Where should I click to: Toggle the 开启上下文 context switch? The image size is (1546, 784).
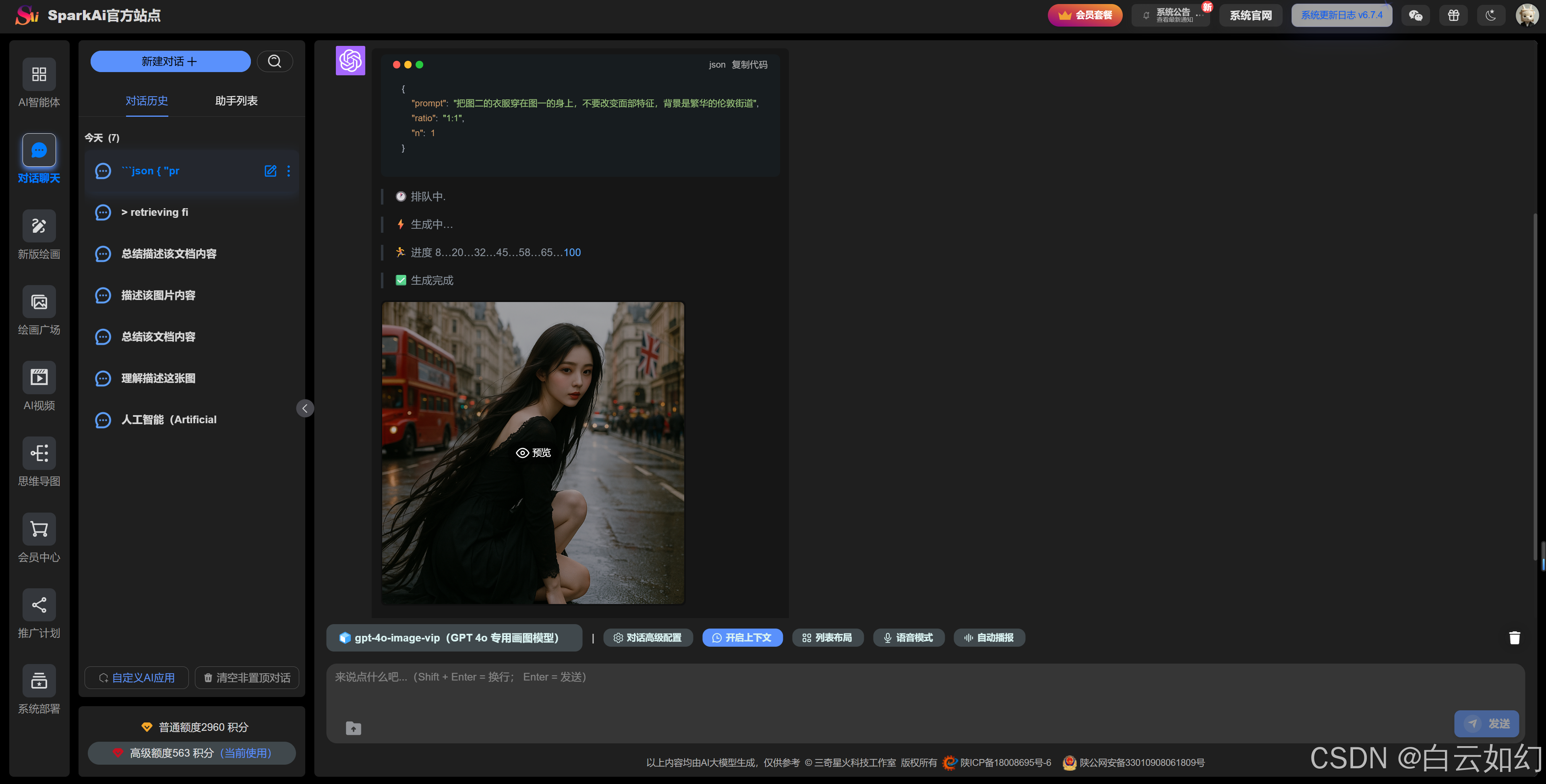coord(742,637)
